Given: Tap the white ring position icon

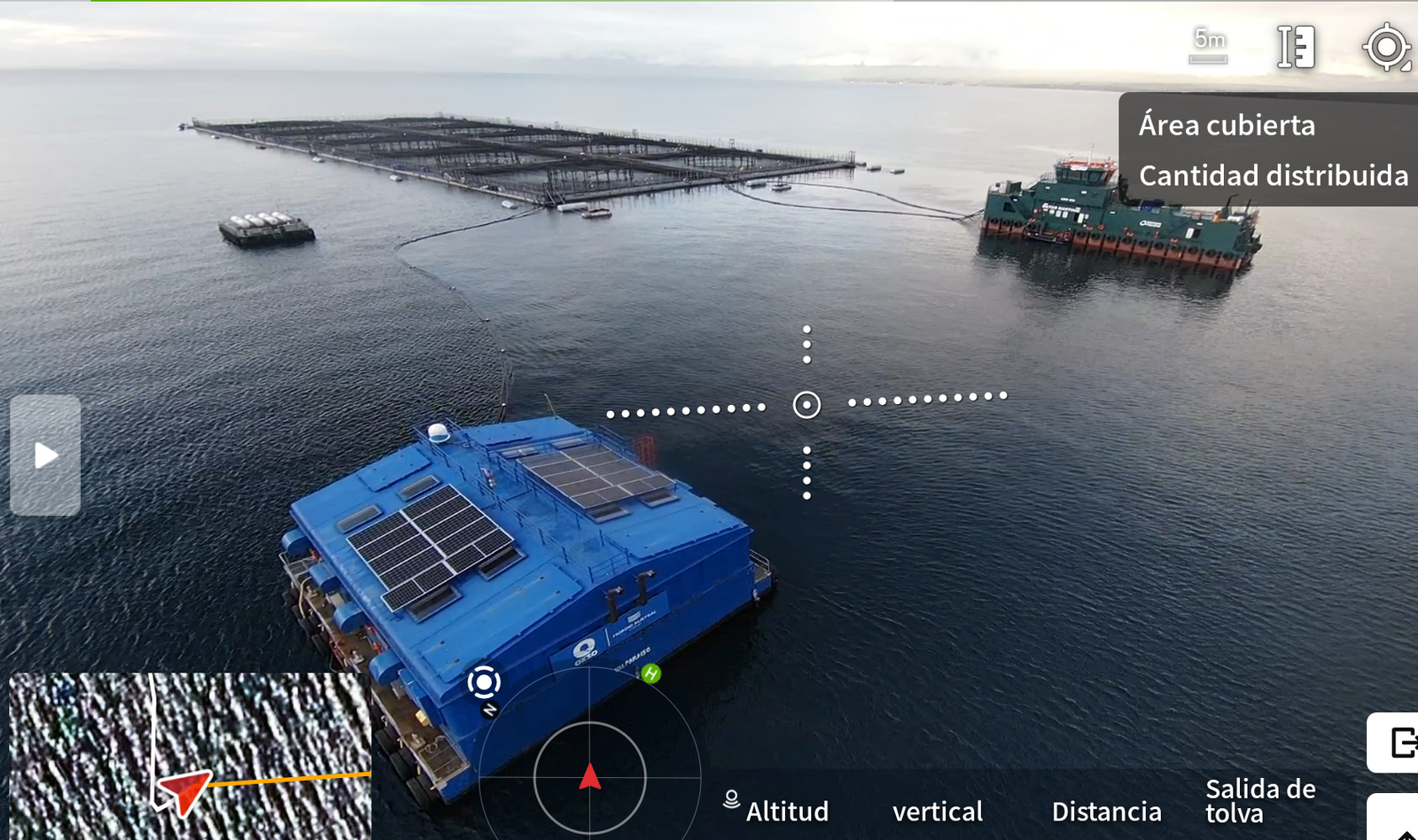Looking at the screenshot, I should click(484, 681).
